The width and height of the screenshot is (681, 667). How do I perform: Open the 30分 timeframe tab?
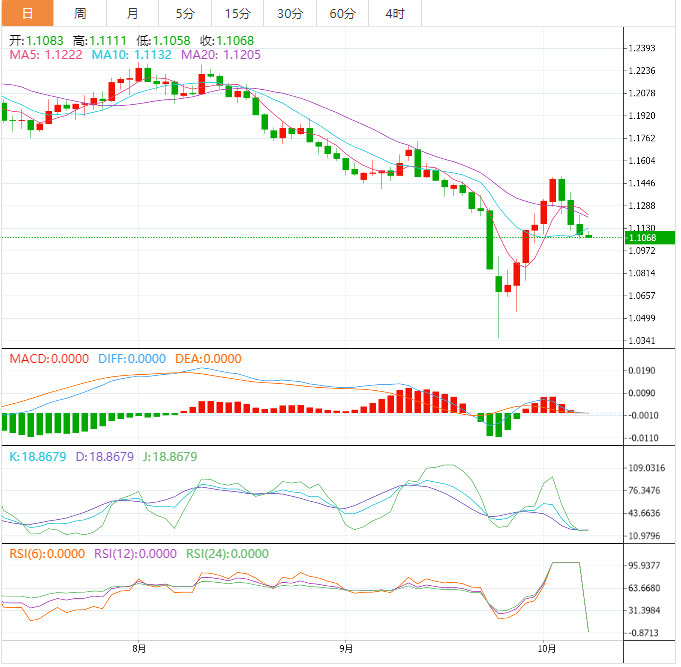(x=290, y=13)
